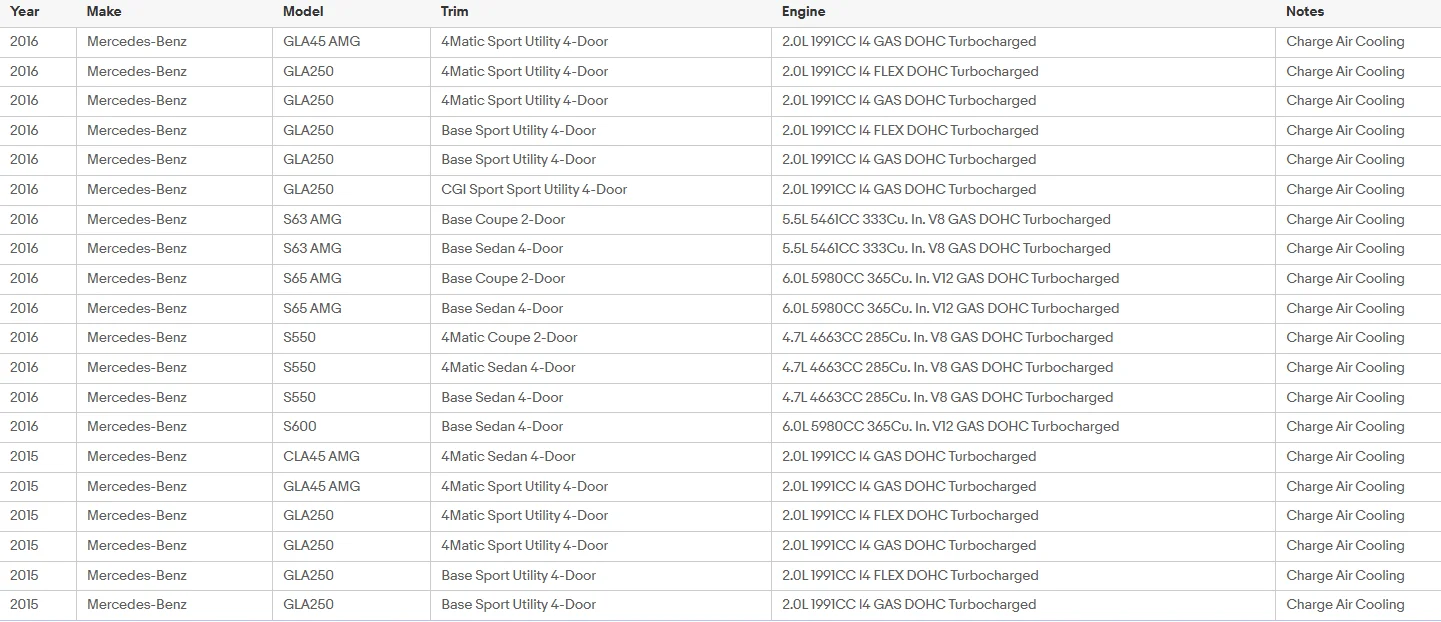
Task: Select "Charge Air Cooling" in the CLA45 AMG row
Action: [1345, 456]
